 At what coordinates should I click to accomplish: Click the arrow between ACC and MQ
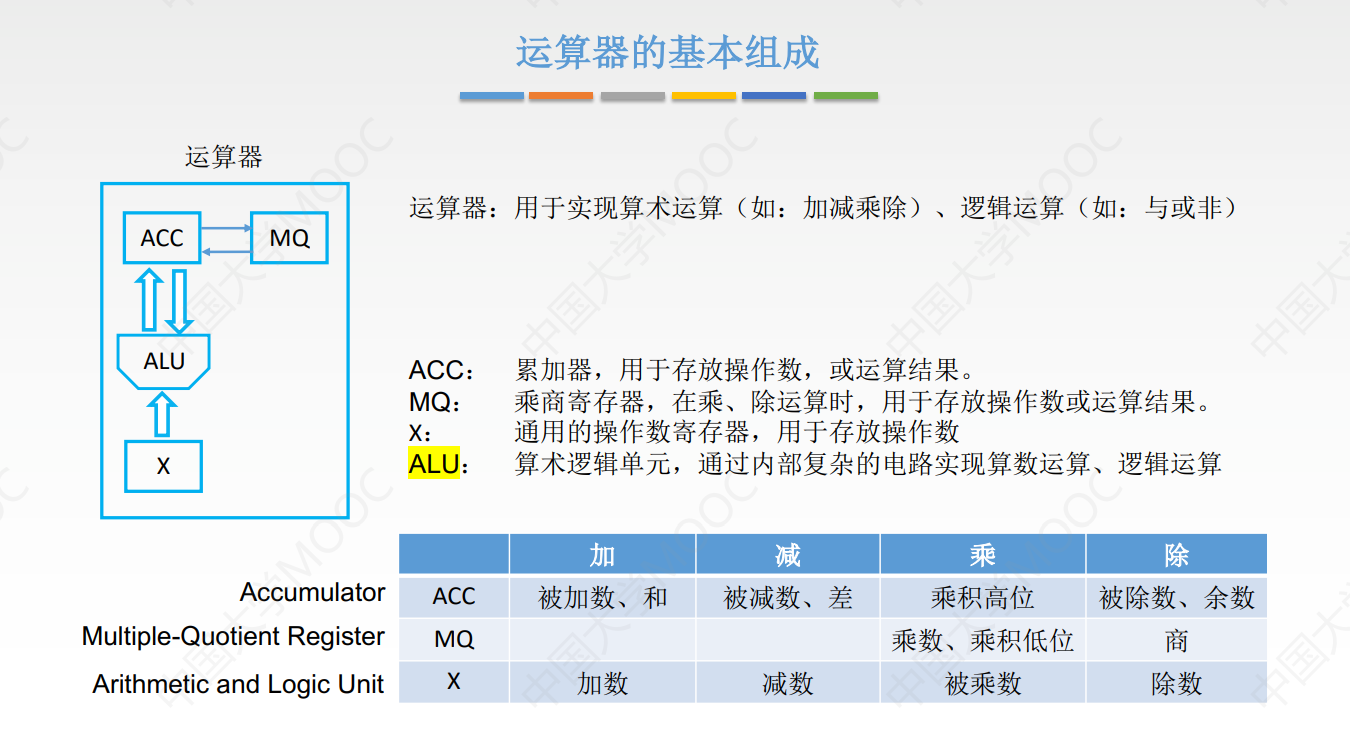pos(223,238)
